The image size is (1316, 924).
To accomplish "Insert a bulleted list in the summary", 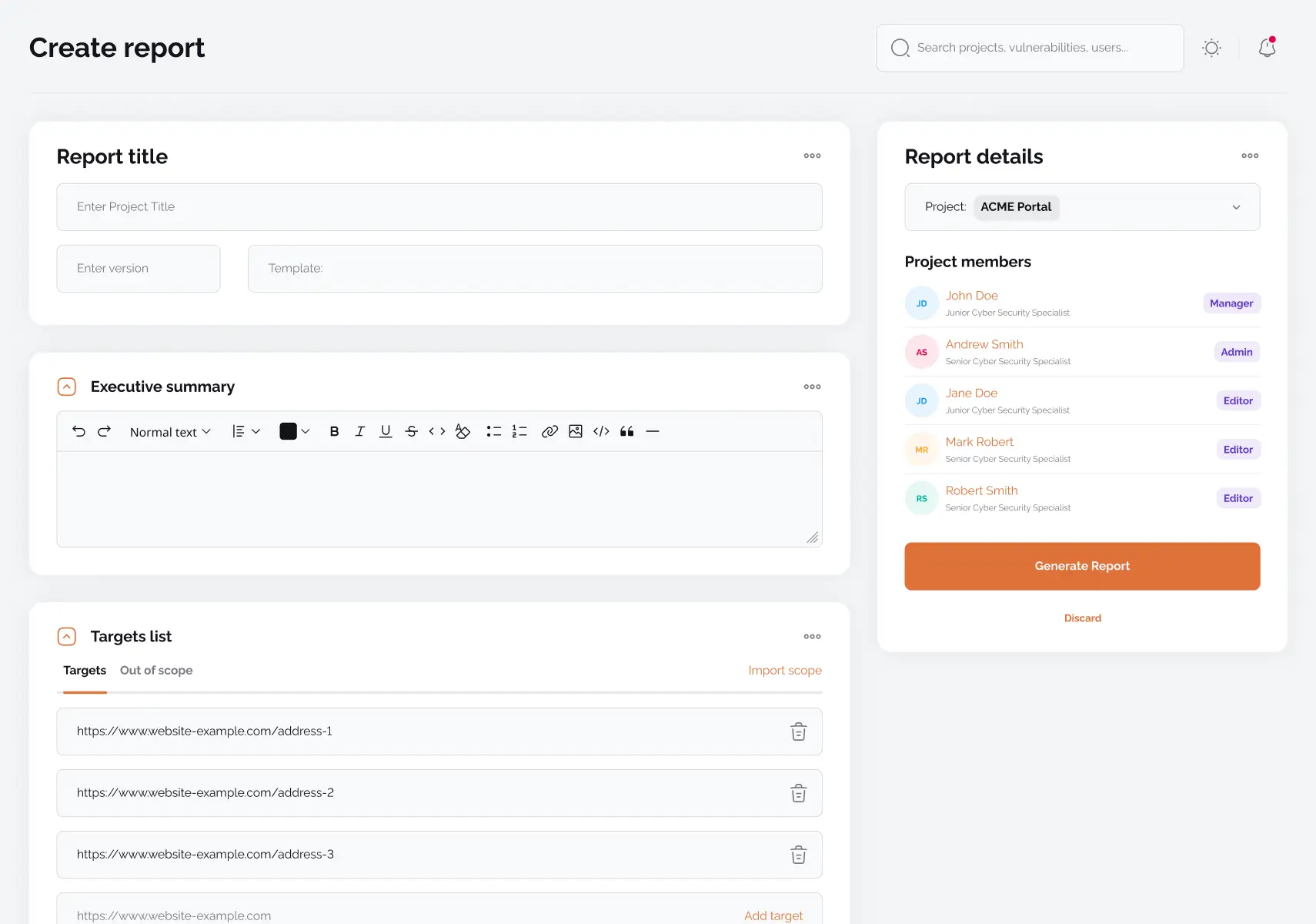I will coord(494,431).
